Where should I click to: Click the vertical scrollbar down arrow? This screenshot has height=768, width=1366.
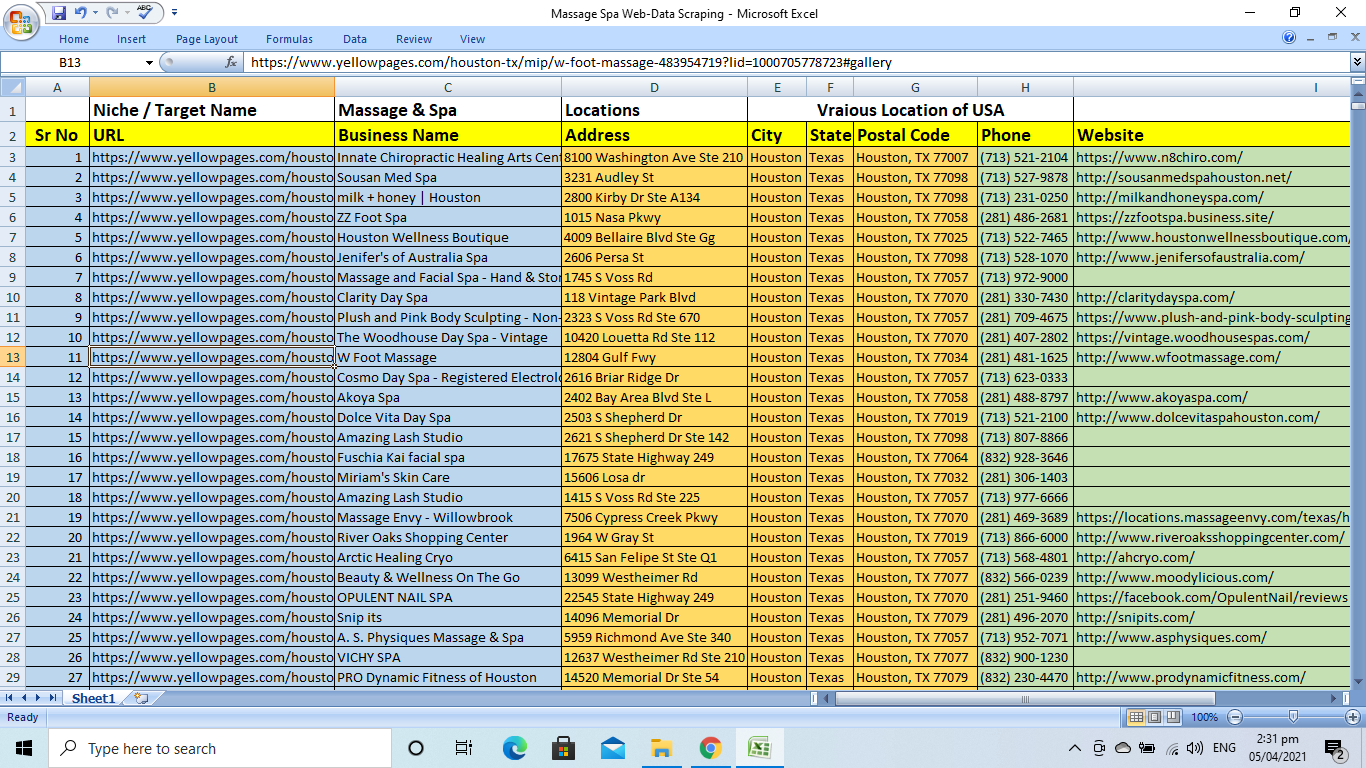(1358, 682)
